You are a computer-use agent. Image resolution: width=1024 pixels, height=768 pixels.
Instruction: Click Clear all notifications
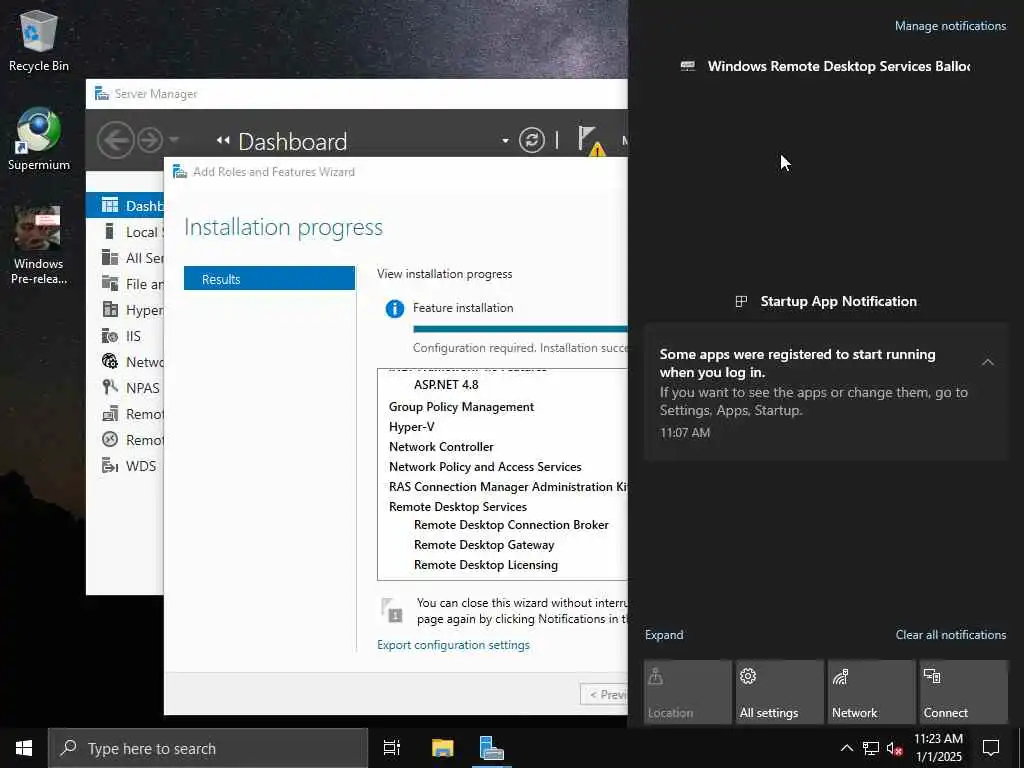point(950,635)
